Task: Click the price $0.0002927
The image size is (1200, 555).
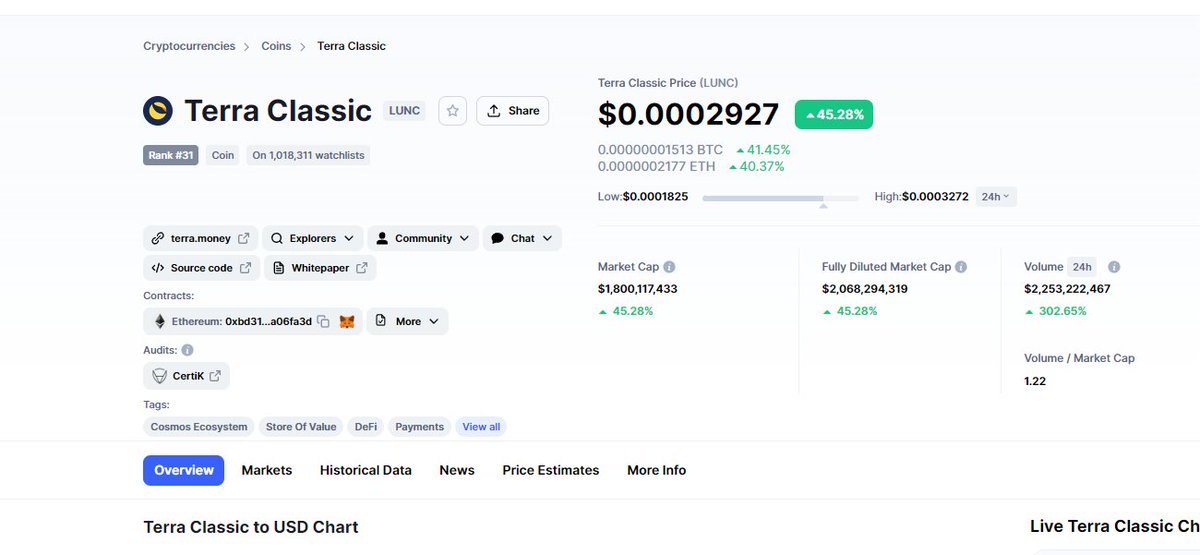Action: point(688,114)
